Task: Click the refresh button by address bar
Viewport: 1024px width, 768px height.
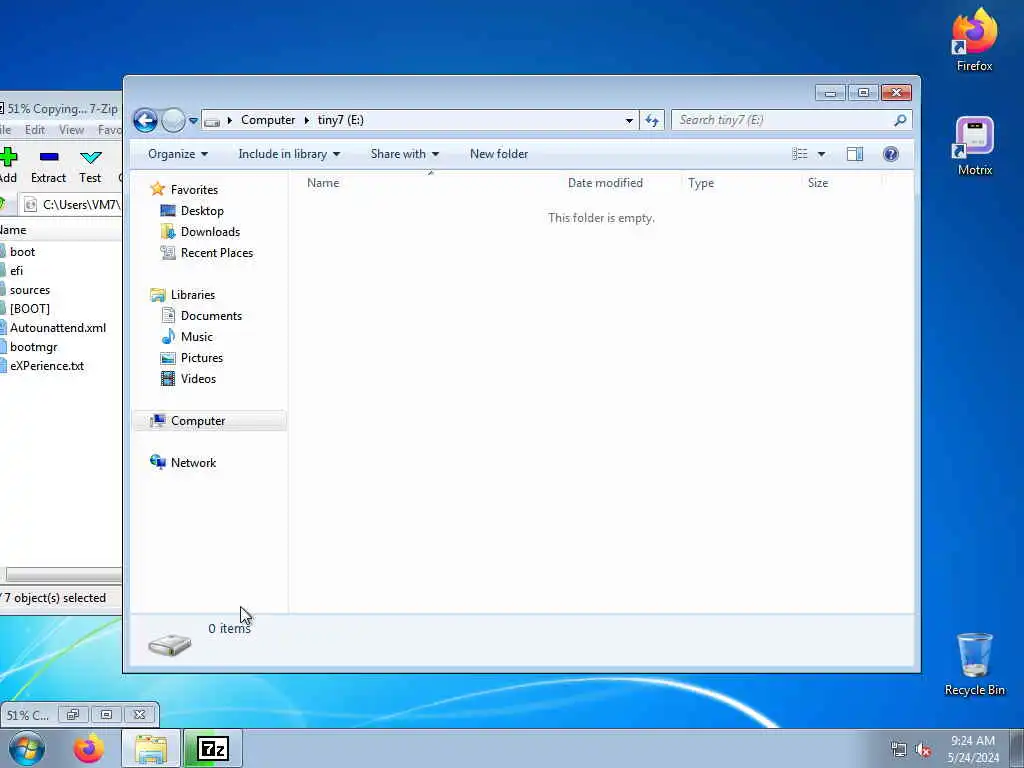Action: [x=652, y=120]
